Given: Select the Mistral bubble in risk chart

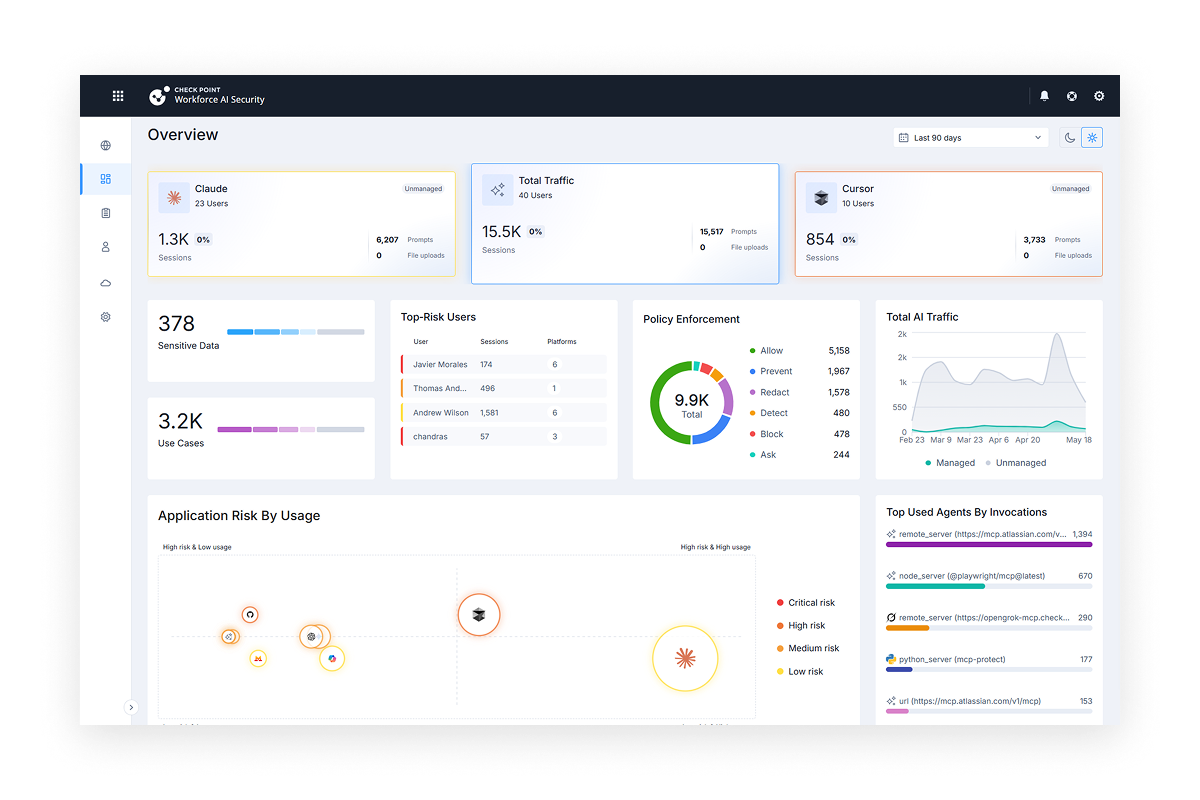Looking at the screenshot, I should pyautogui.click(x=258, y=659).
